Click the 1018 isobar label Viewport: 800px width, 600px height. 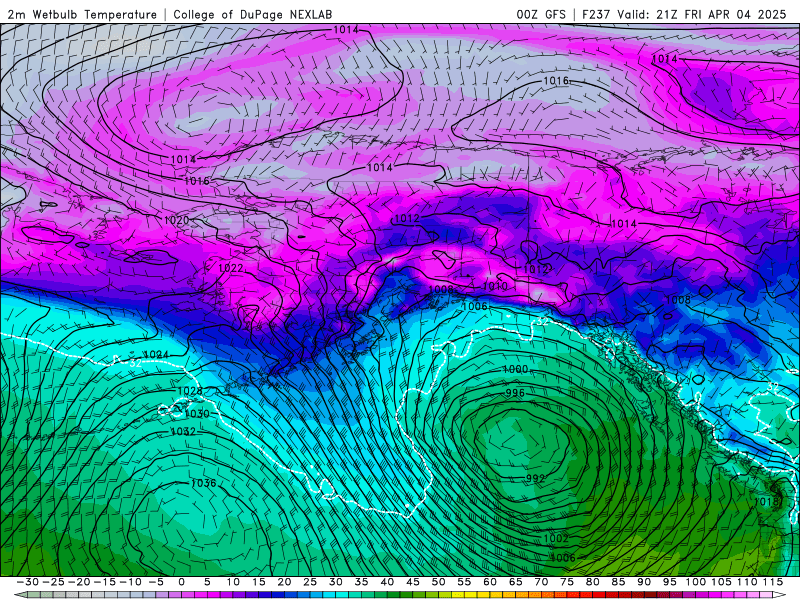click(767, 502)
